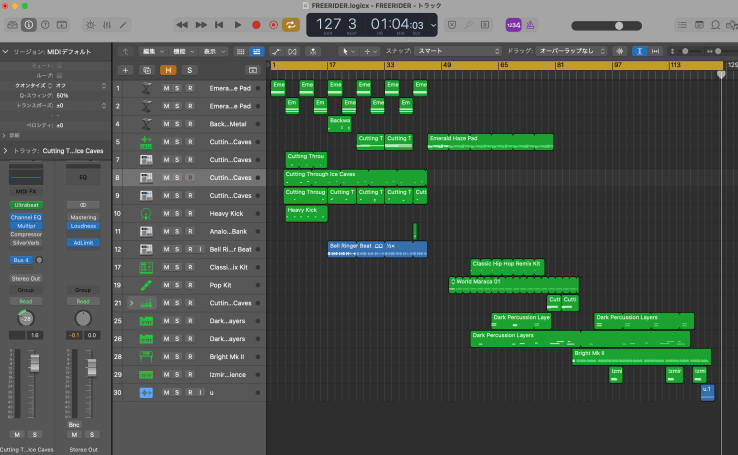
Task: Expand the folder track 21 disclosure arrow
Action: coord(131,303)
